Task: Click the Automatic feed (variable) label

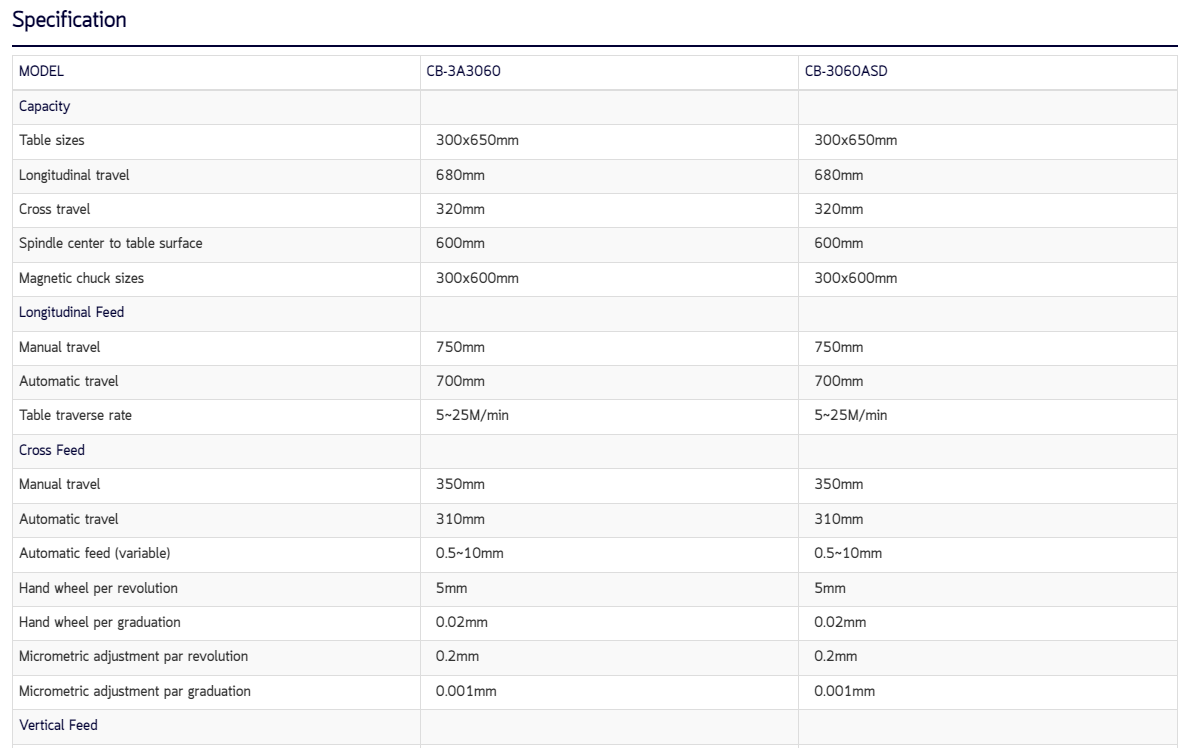Action: [x=94, y=553]
